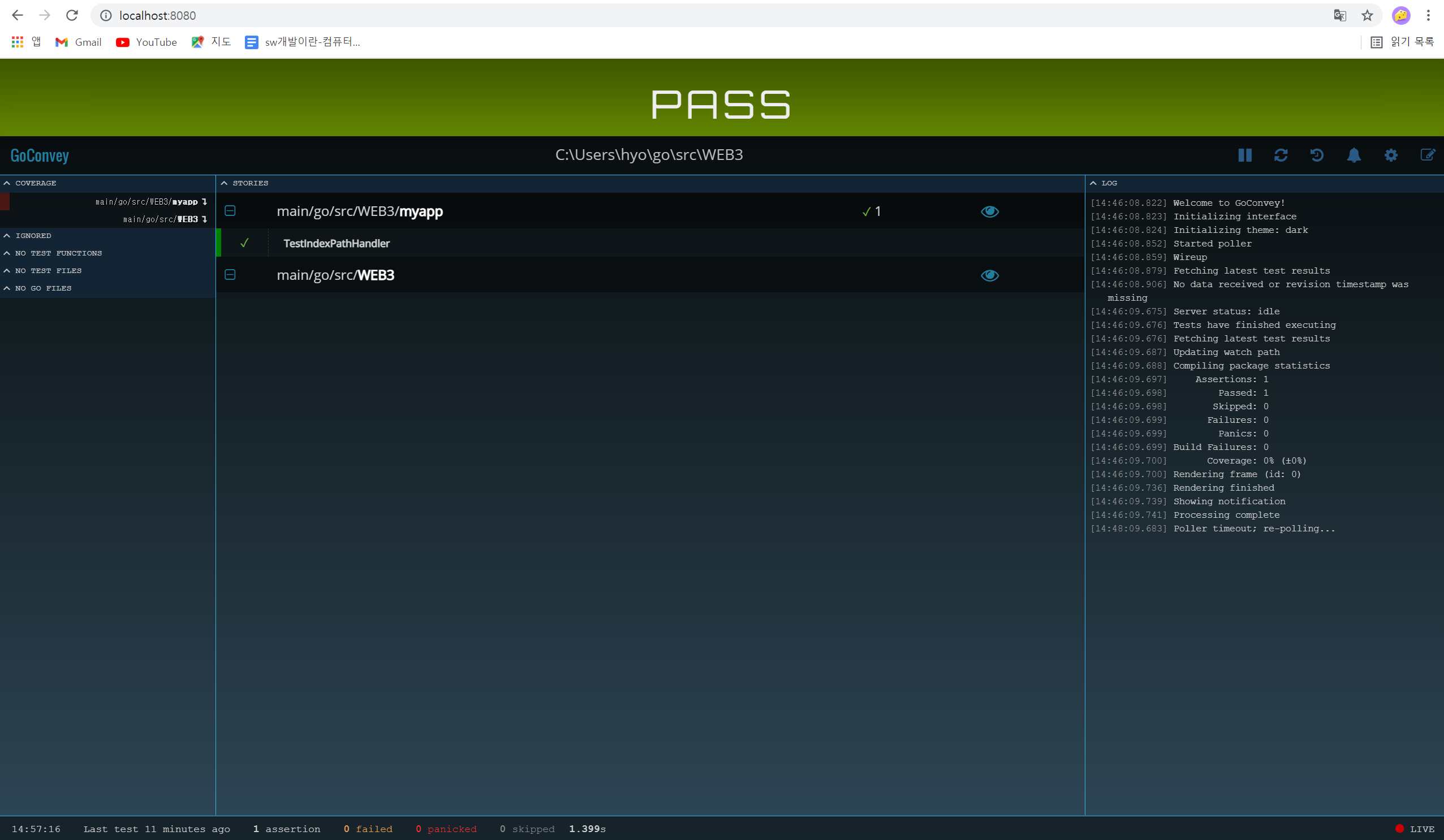Click the Chrome translate icon
This screenshot has height=840, width=1444.
pyautogui.click(x=1339, y=15)
